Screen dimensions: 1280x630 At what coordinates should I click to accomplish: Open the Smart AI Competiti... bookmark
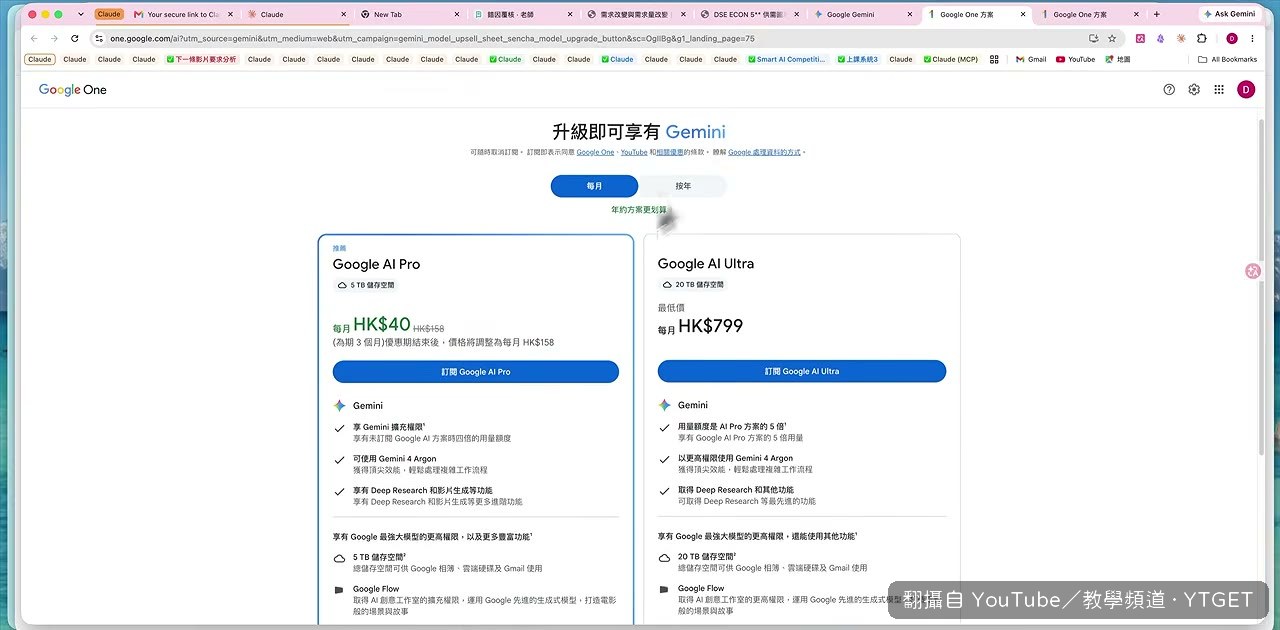tap(788, 59)
